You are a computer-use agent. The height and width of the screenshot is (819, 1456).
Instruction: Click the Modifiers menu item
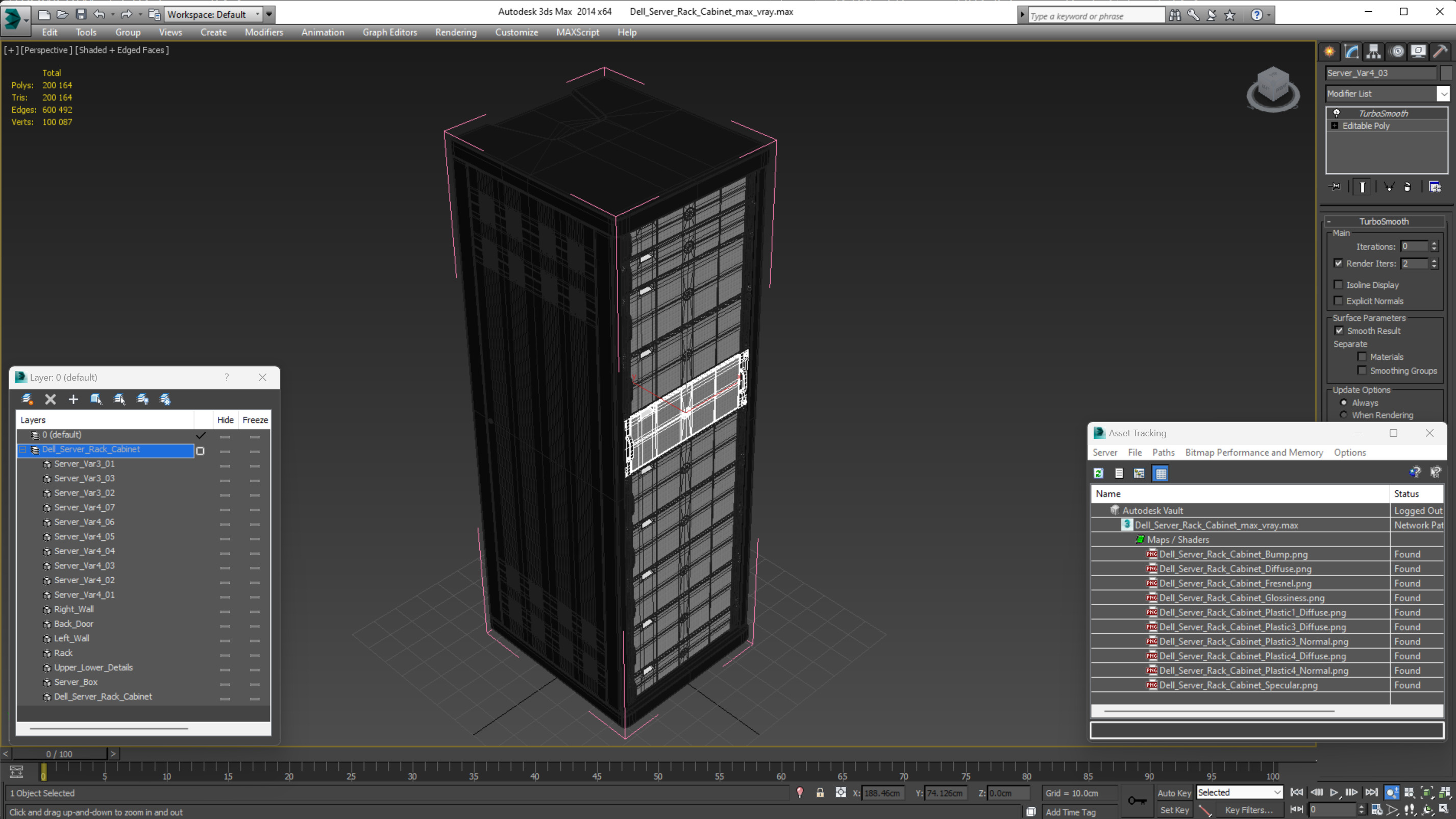point(264,31)
